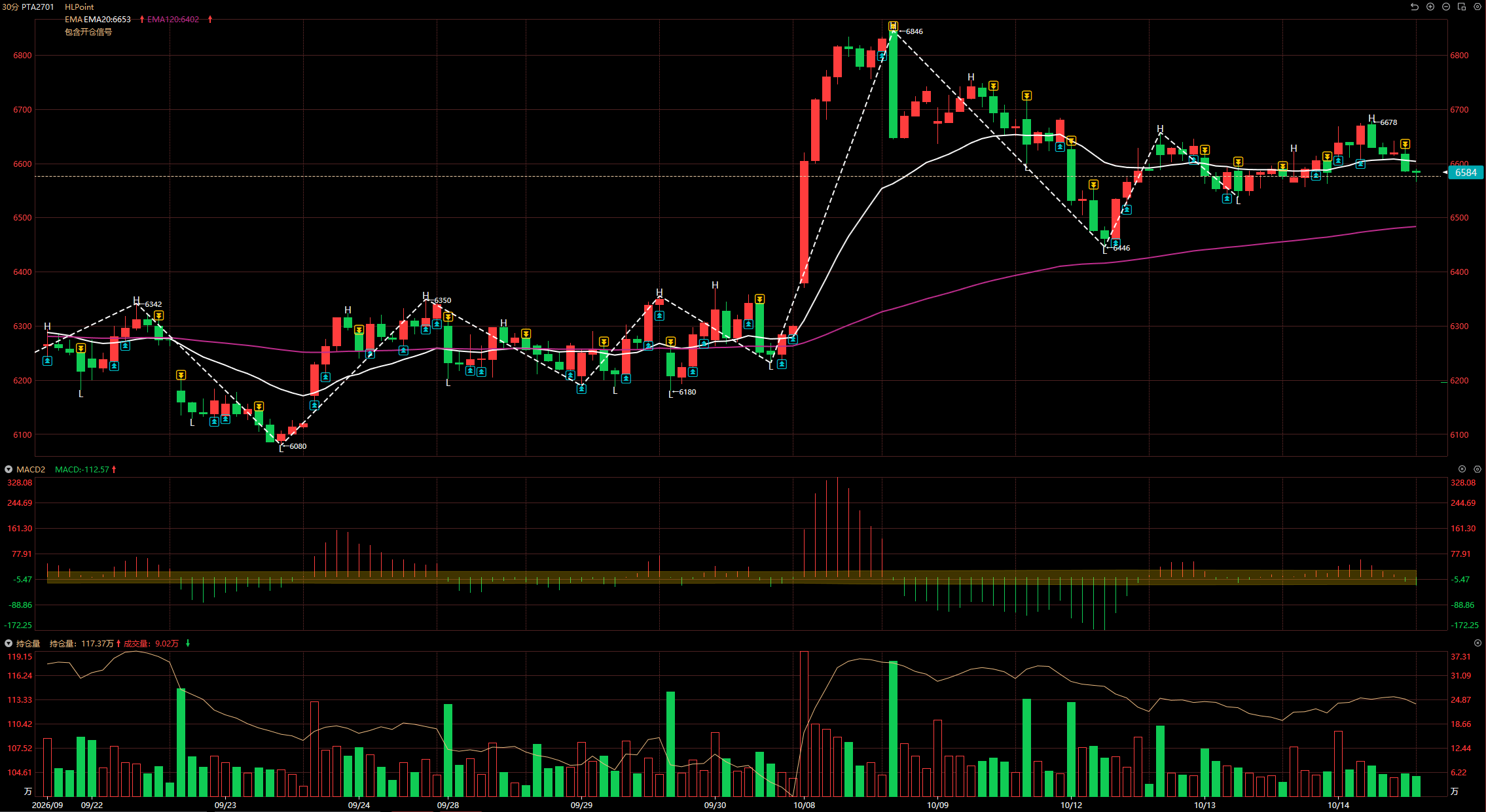Zoom in the chart with plus icon
The width and height of the screenshot is (1486, 812).
tap(1430, 7)
